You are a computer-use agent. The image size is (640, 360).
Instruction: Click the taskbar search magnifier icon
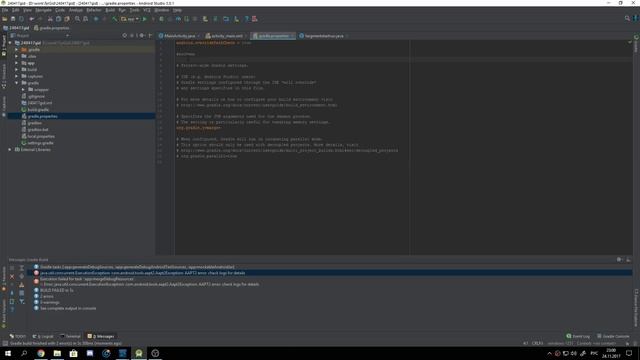24,353
